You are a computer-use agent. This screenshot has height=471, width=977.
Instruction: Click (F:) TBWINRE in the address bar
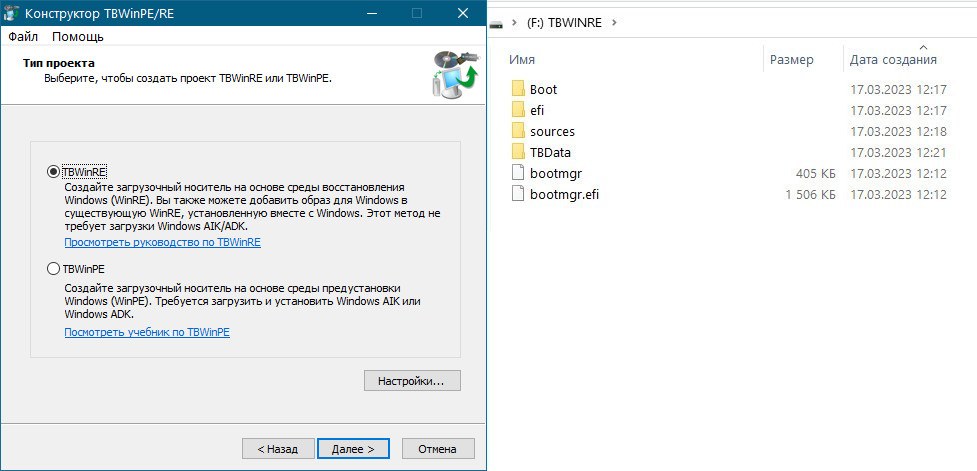pyautogui.click(x=565, y=23)
